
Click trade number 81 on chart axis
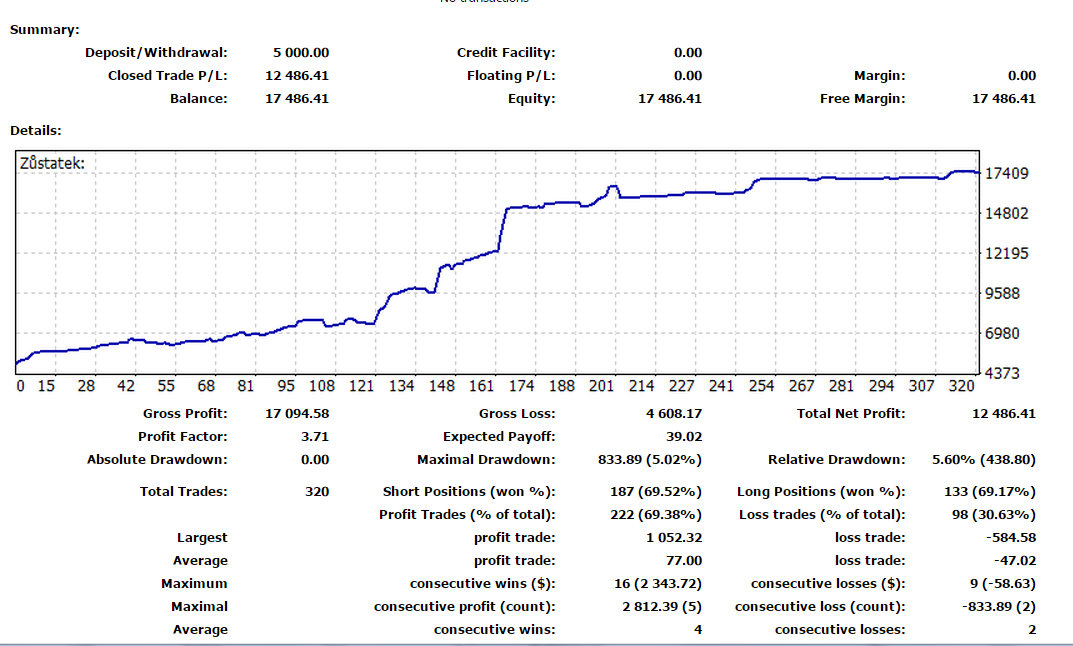[x=246, y=386]
